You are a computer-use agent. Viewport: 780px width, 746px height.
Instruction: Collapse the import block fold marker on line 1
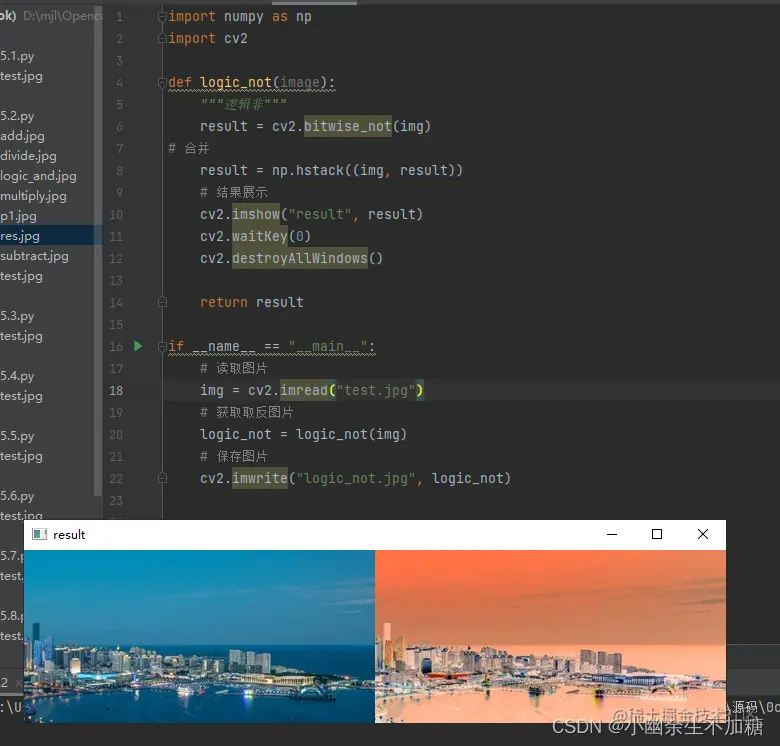(162, 16)
